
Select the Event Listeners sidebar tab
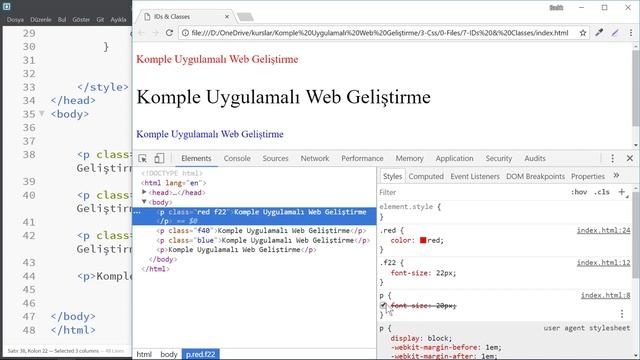[x=475, y=176]
